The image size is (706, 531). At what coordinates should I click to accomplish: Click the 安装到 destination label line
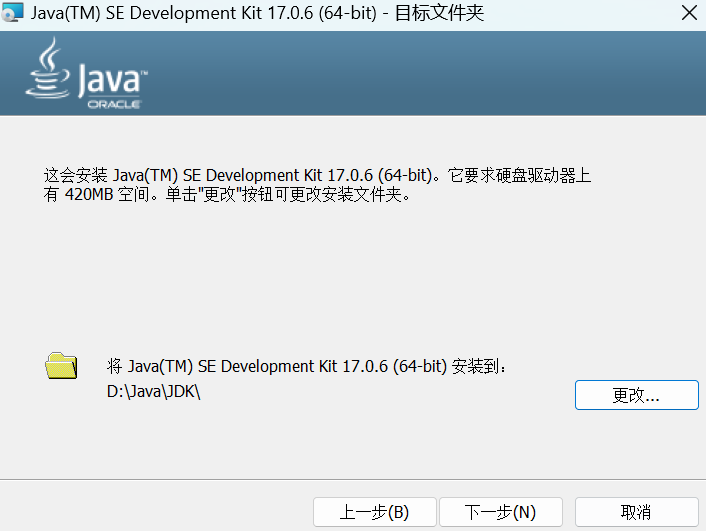tap(308, 367)
